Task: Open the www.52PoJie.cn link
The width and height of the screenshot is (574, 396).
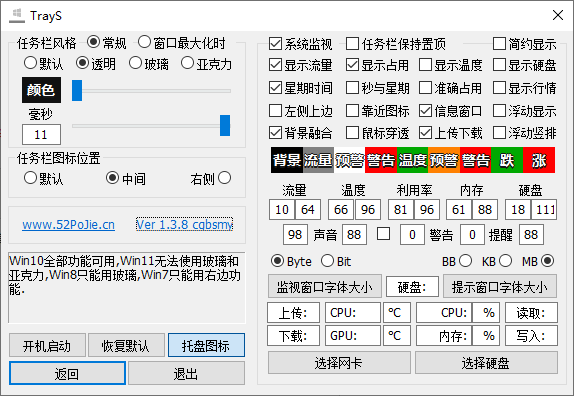Action: pyautogui.click(x=68, y=224)
